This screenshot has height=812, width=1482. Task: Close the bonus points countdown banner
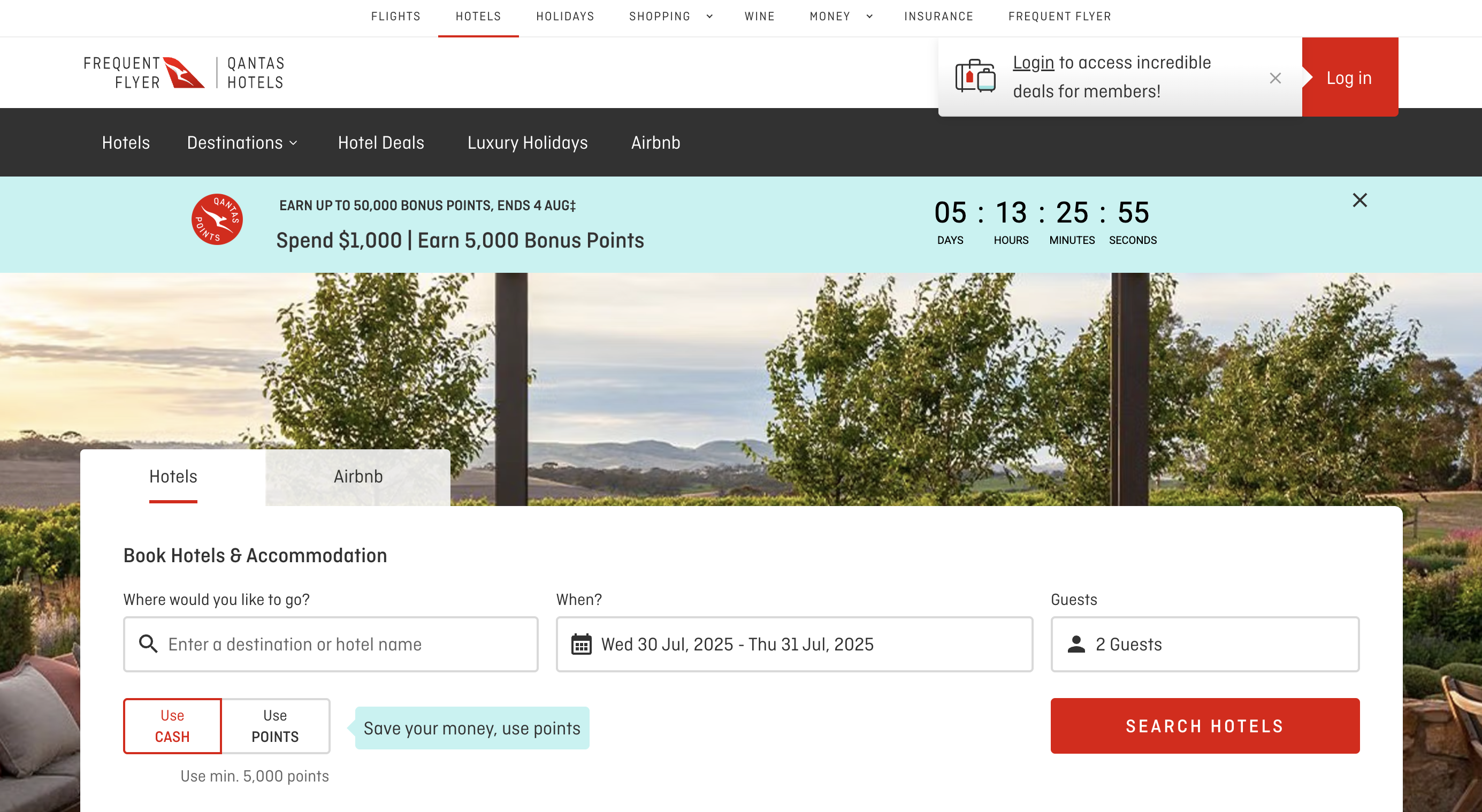[1359, 200]
